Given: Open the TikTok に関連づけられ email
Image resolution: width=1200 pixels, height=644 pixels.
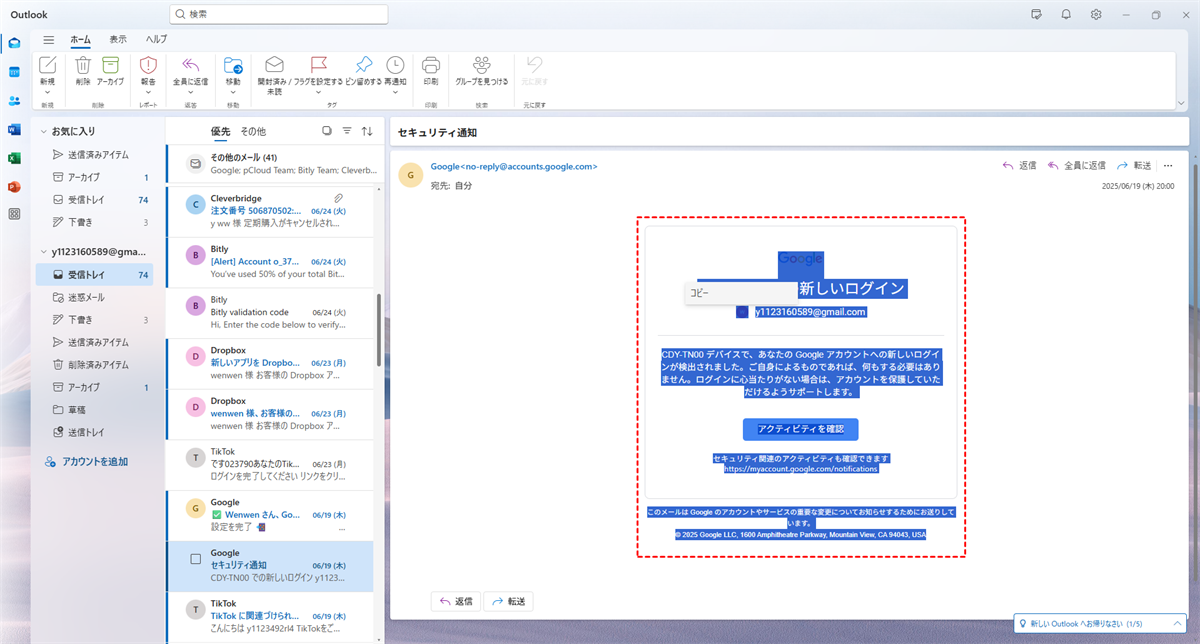Looking at the screenshot, I should [x=272, y=617].
